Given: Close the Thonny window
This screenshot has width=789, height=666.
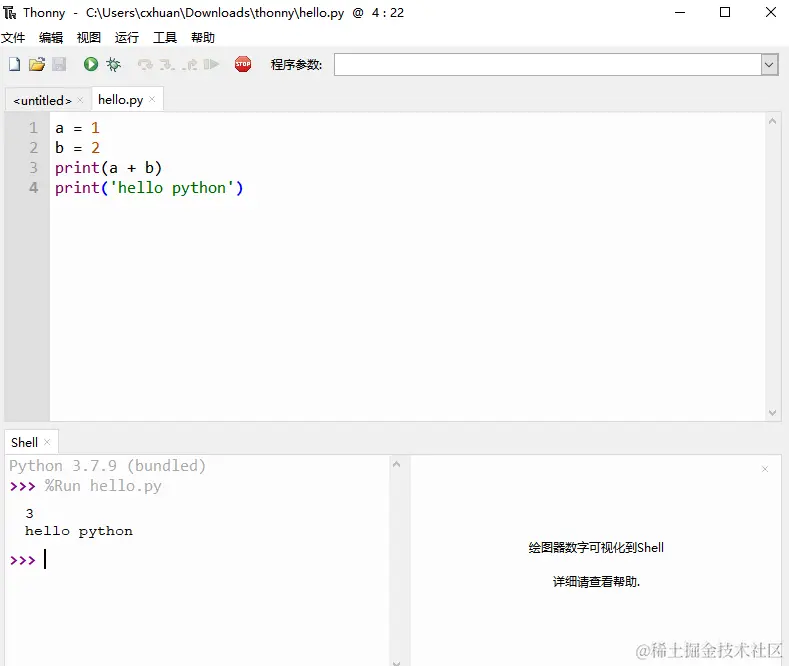Looking at the screenshot, I should click(770, 13).
